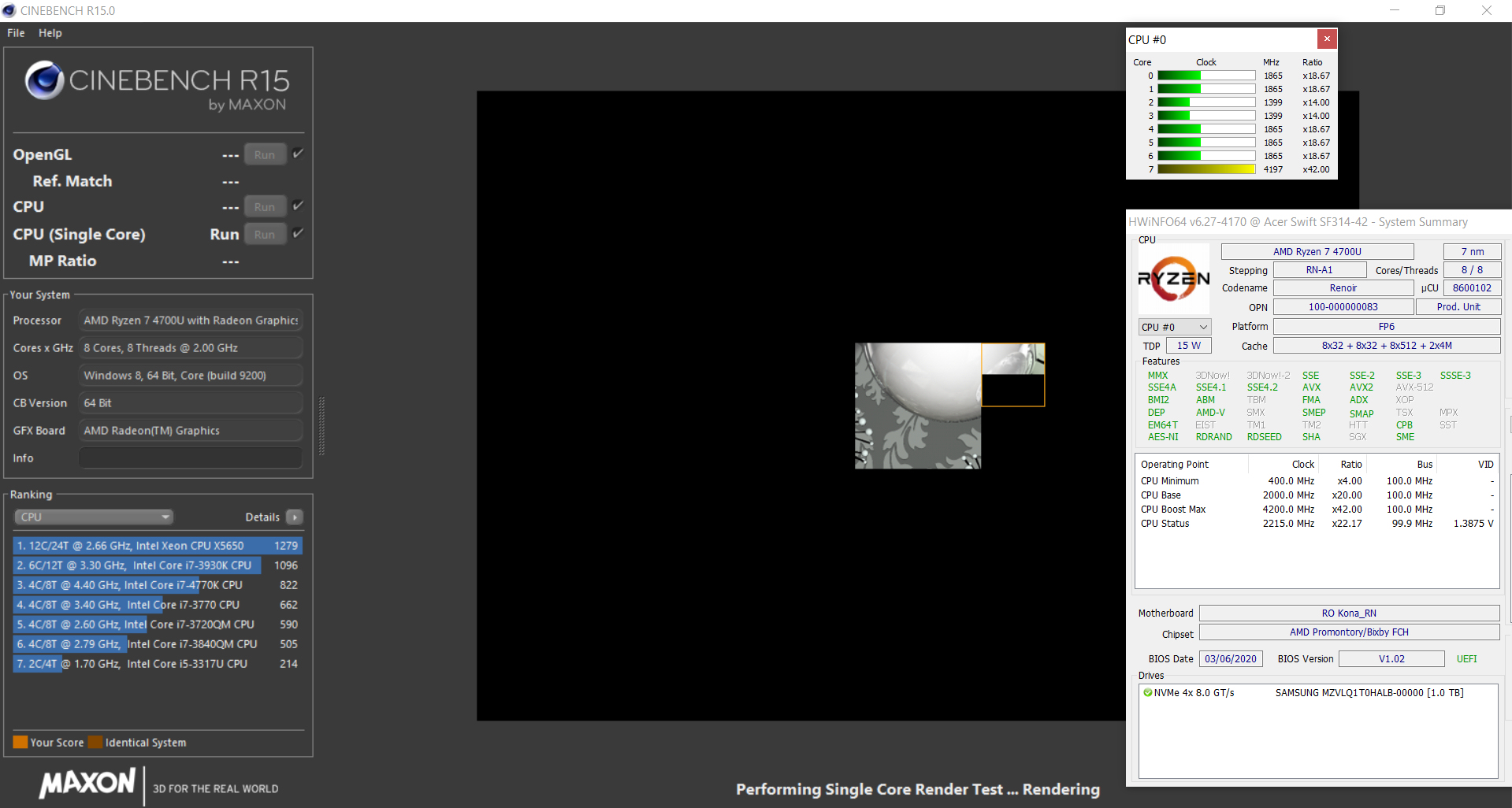Click the BIOS Version V1.02 field
The height and width of the screenshot is (808, 1512).
click(x=1391, y=659)
